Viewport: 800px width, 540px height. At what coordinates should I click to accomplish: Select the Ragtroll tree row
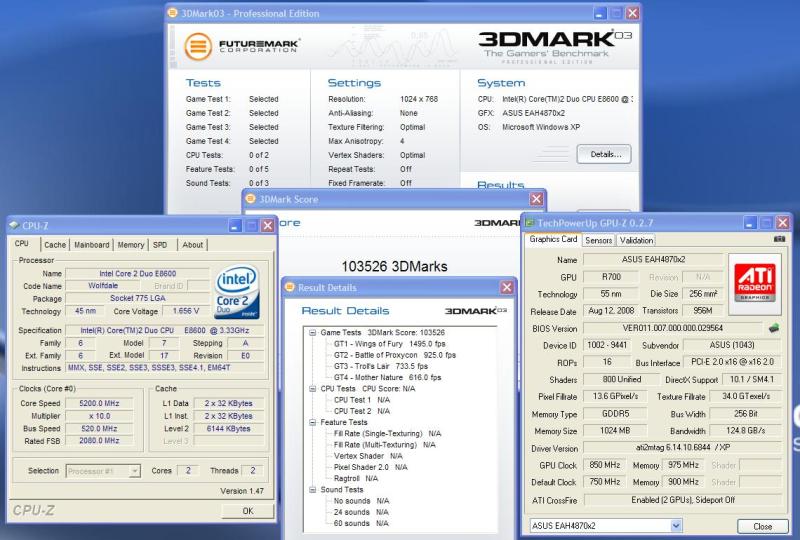coord(356,479)
